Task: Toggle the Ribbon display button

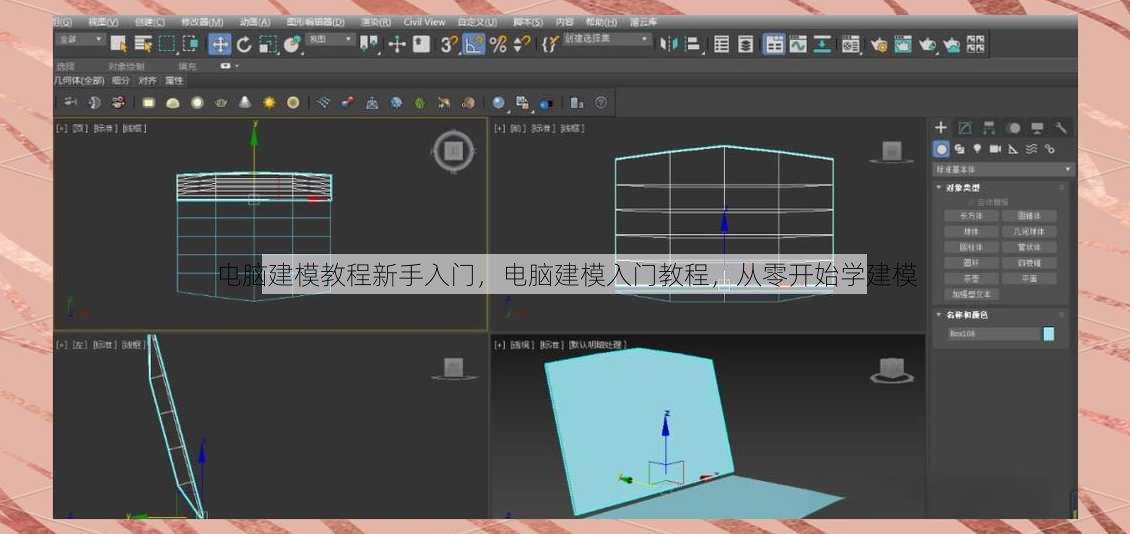Action: (x=774, y=45)
